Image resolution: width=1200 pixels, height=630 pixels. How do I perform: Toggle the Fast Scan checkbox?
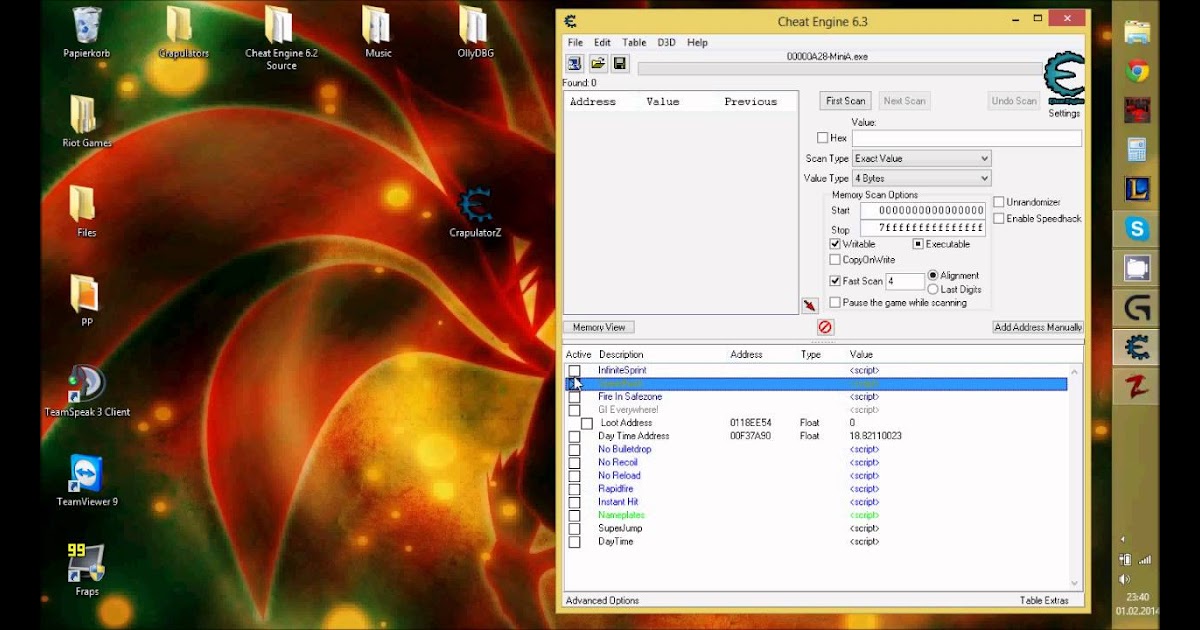coord(835,281)
